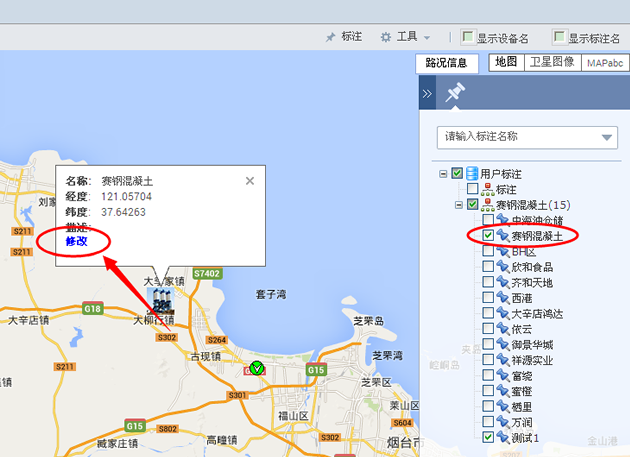Viewport: 630px width, 457px height.
Task: Collapse the 赛钢混凝土(15) group node
Action: 457,205
